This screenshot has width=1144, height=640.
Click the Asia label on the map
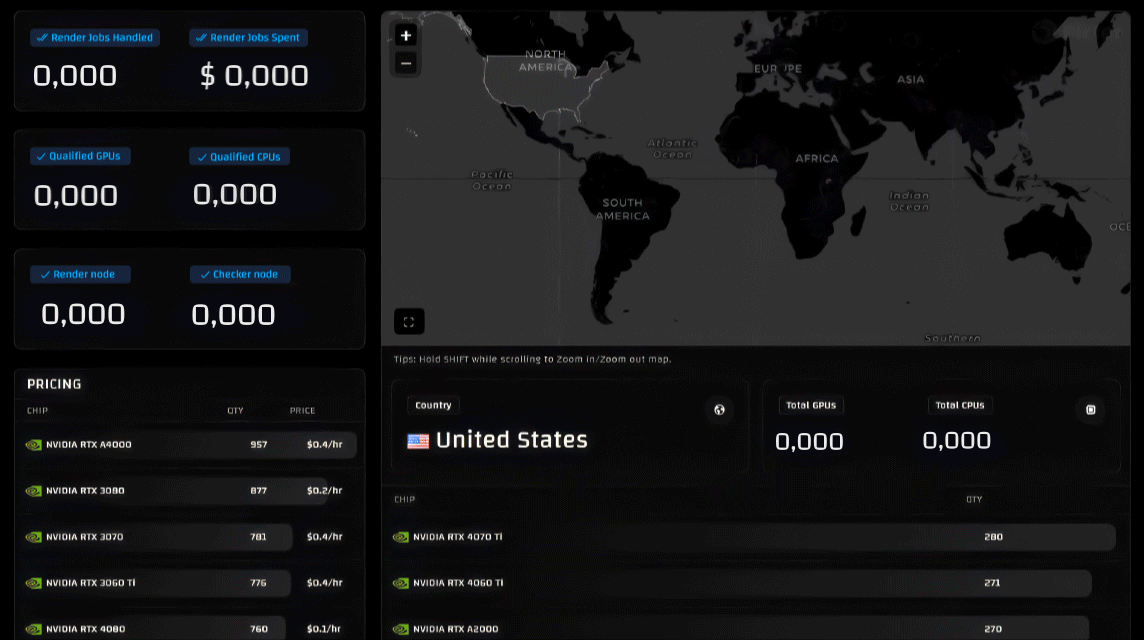pyautogui.click(x=911, y=80)
